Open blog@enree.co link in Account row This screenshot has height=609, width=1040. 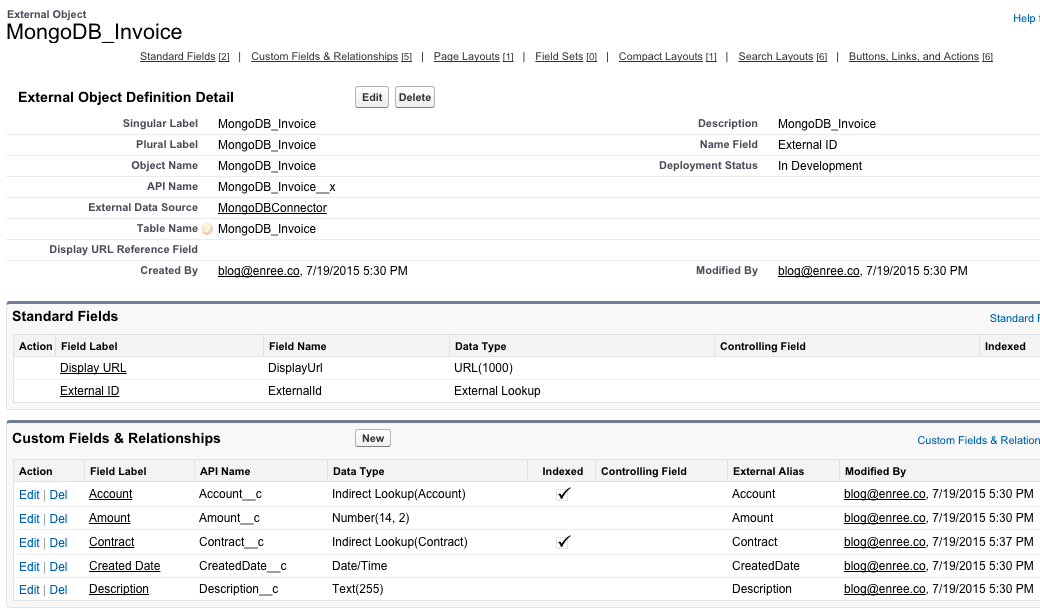point(884,494)
